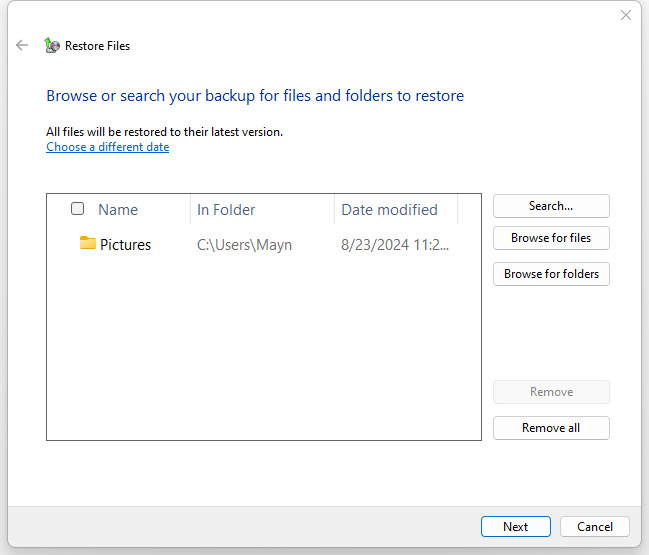Sort by the Name column header

pyautogui.click(x=118, y=210)
